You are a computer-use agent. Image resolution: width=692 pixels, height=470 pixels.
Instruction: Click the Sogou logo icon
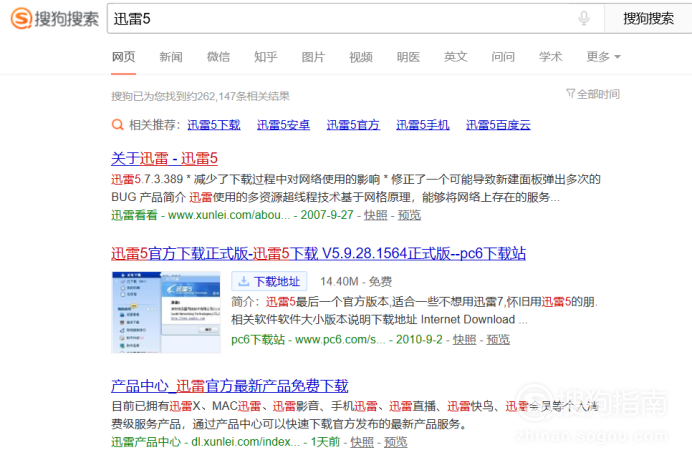21,18
